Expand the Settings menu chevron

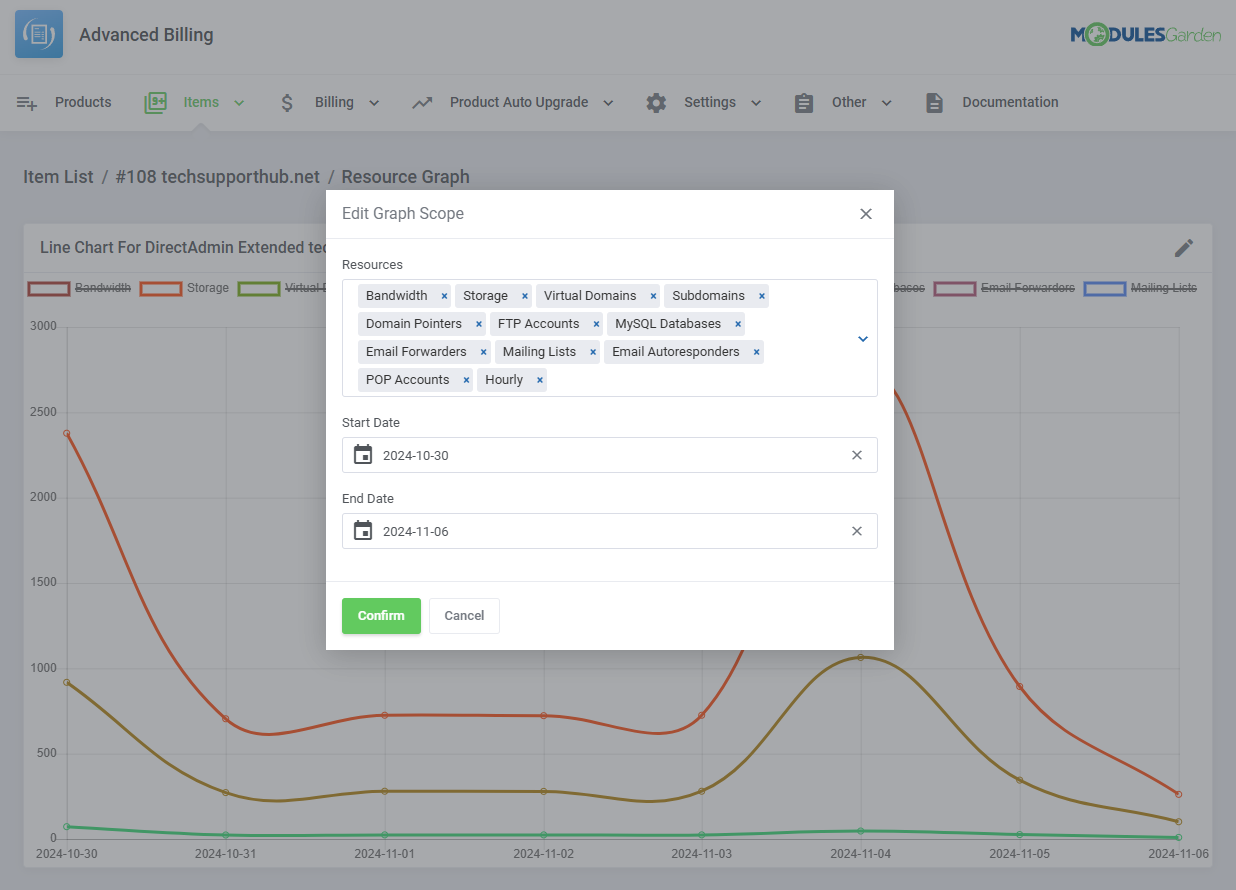tap(756, 101)
